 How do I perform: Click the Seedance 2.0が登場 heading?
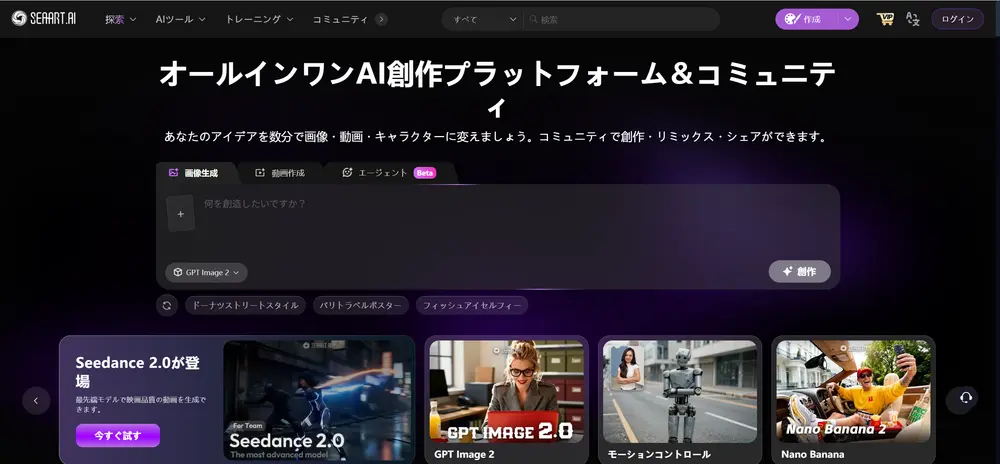[x=138, y=372]
